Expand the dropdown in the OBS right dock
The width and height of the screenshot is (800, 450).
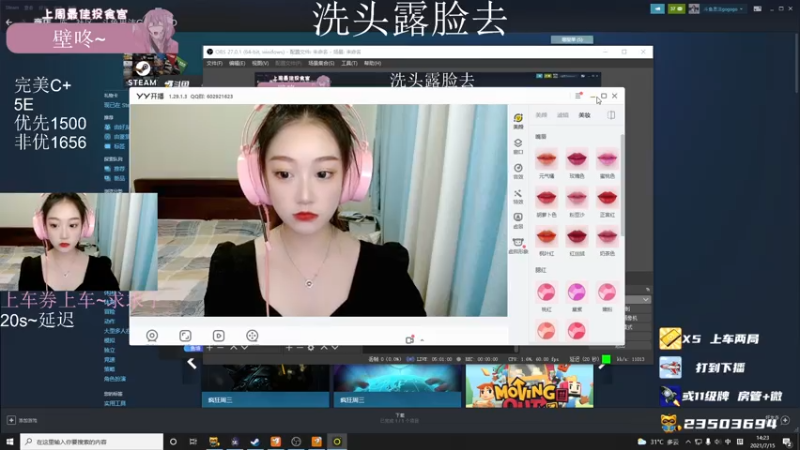tap(645, 299)
